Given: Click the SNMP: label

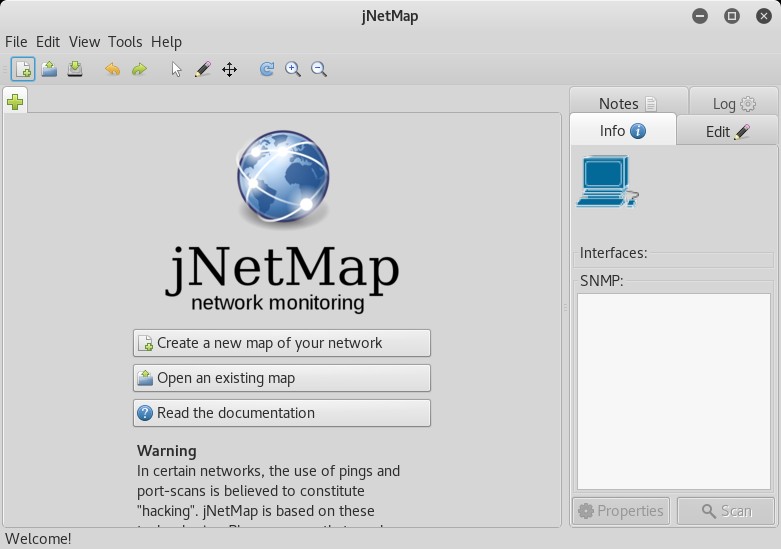Looking at the screenshot, I should [601, 281].
